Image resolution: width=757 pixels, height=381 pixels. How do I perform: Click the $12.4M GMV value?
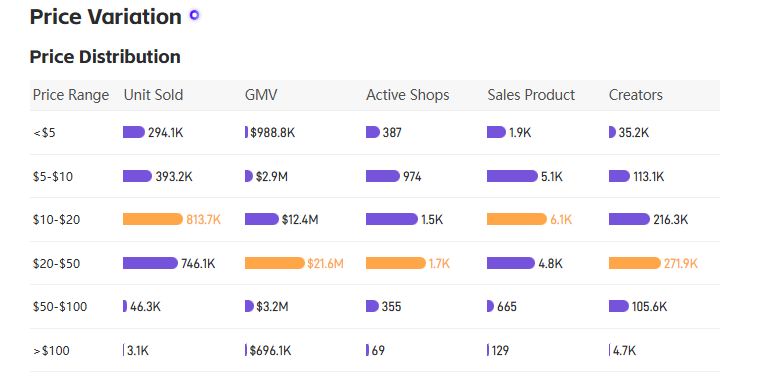[x=300, y=220]
